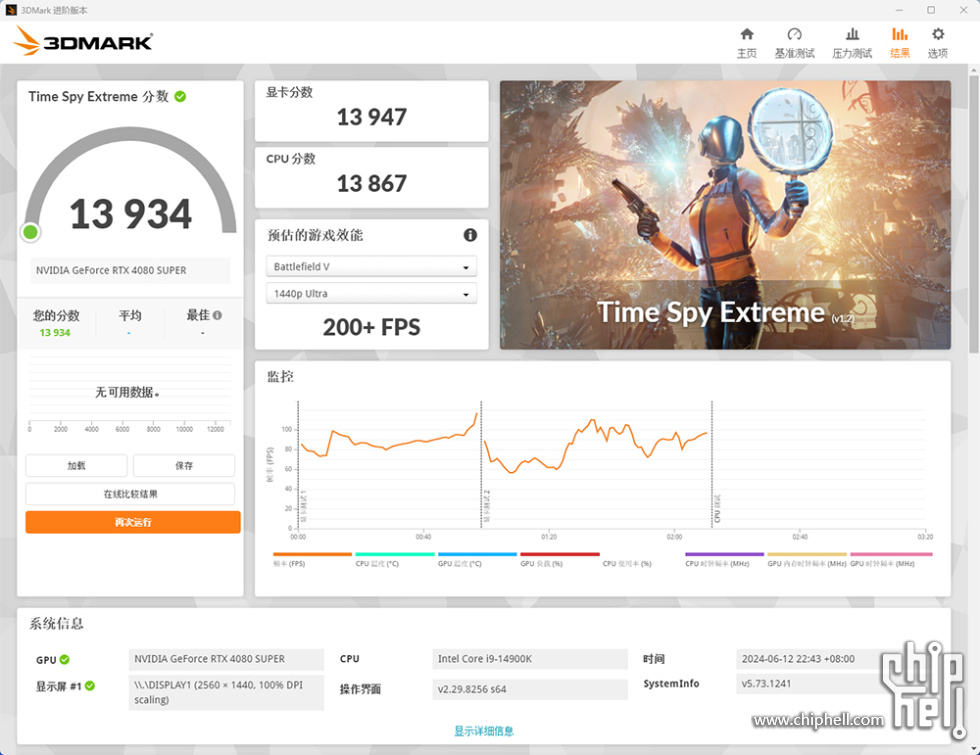Toggle the GPU 内存时钟频率 (MHz) legend series
980x755 pixels.
(x=807, y=559)
